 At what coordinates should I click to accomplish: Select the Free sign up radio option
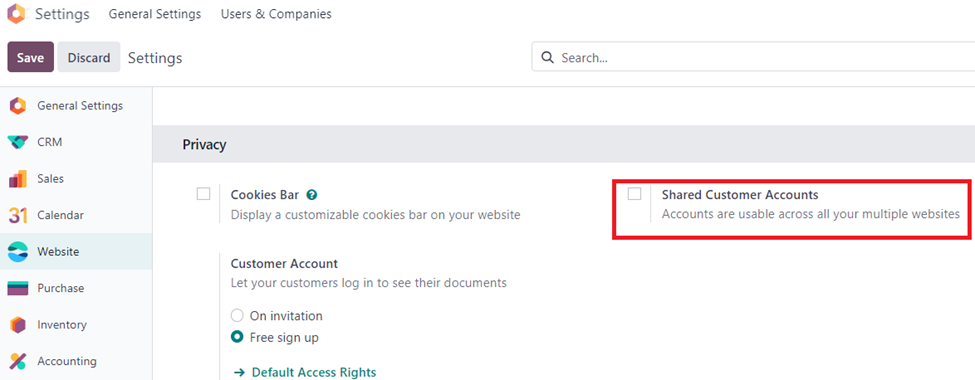click(x=237, y=337)
